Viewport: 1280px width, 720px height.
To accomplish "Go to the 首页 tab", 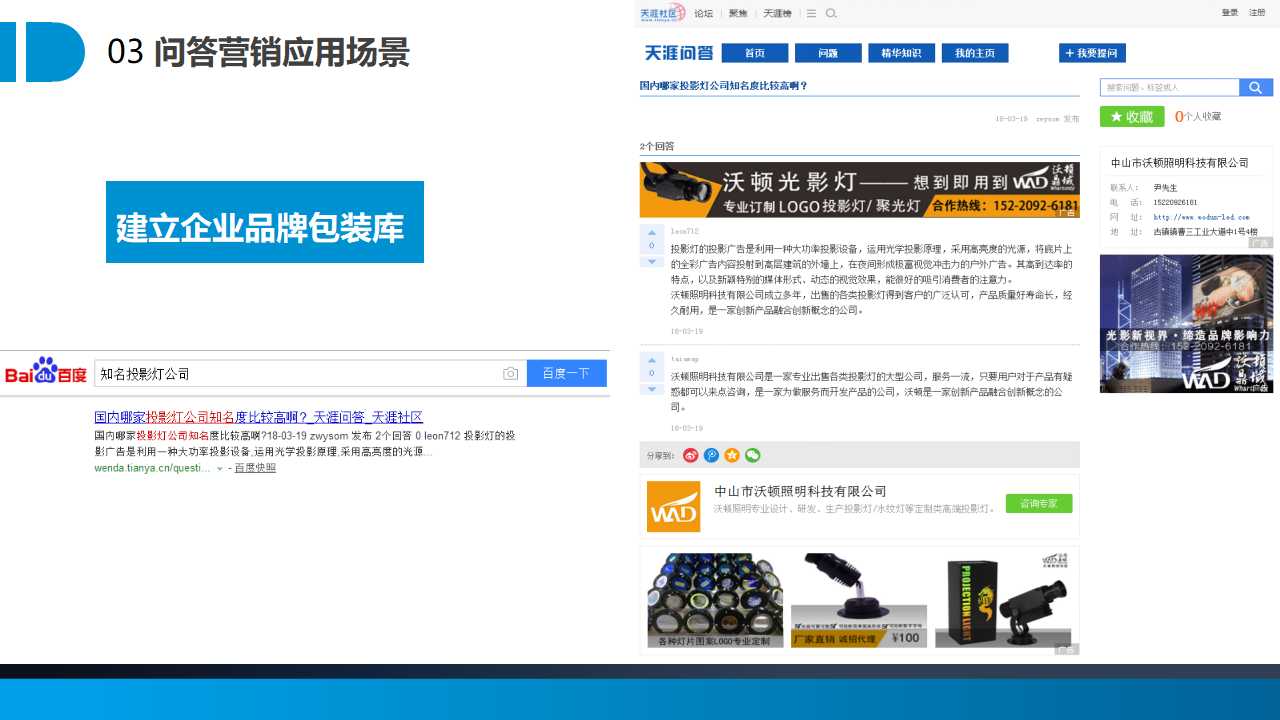I will [x=755, y=53].
